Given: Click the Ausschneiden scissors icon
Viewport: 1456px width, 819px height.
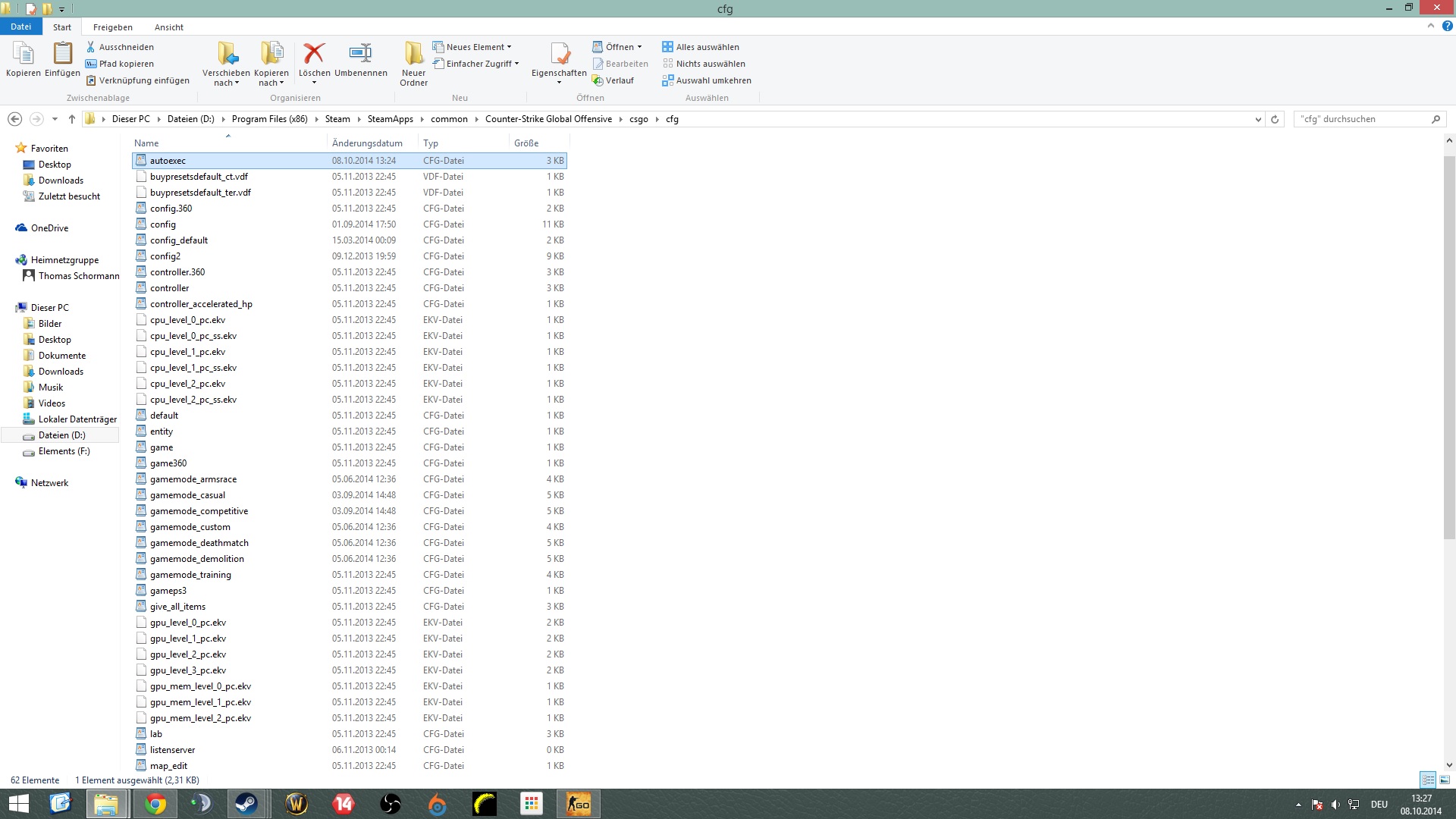Looking at the screenshot, I should point(91,47).
